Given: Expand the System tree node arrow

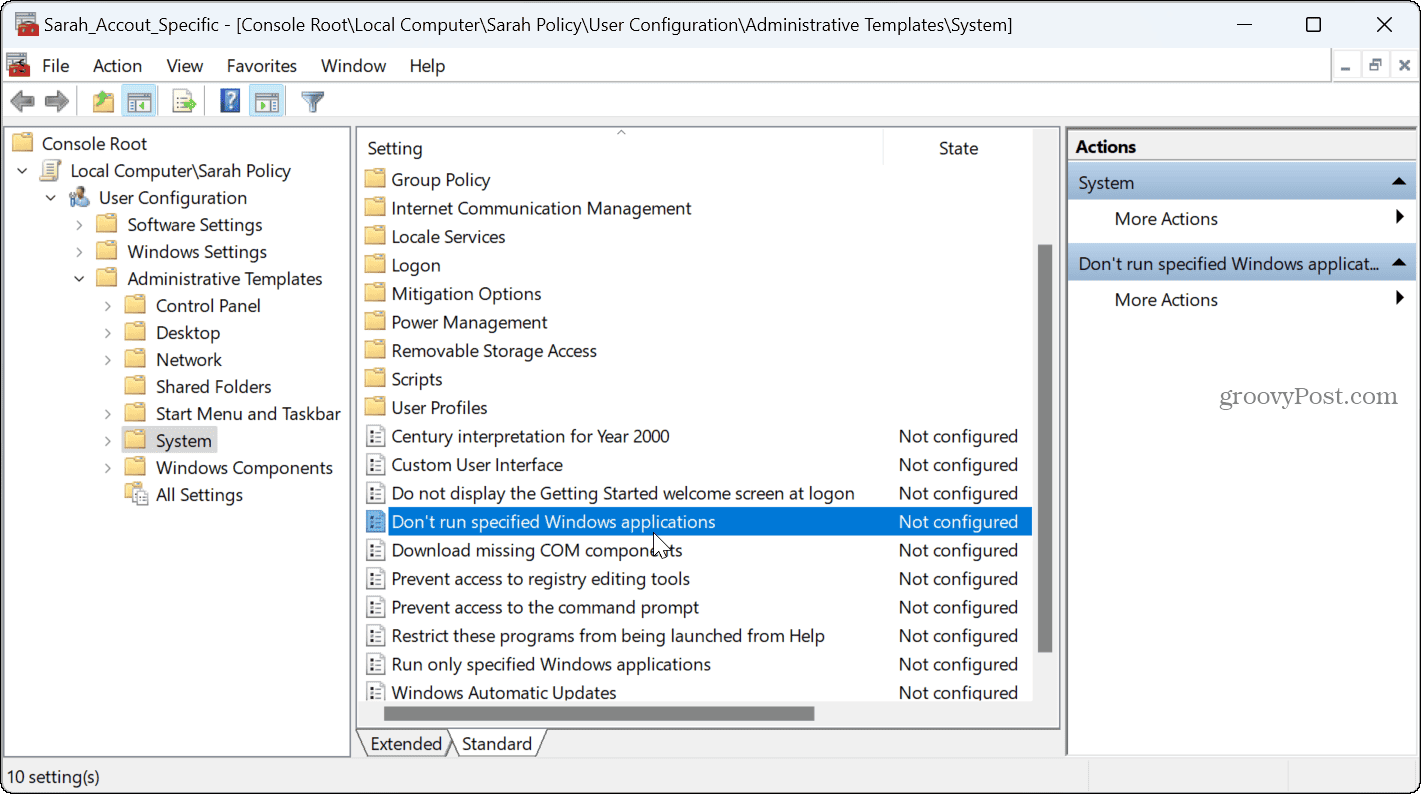Looking at the screenshot, I should pyautogui.click(x=108, y=441).
